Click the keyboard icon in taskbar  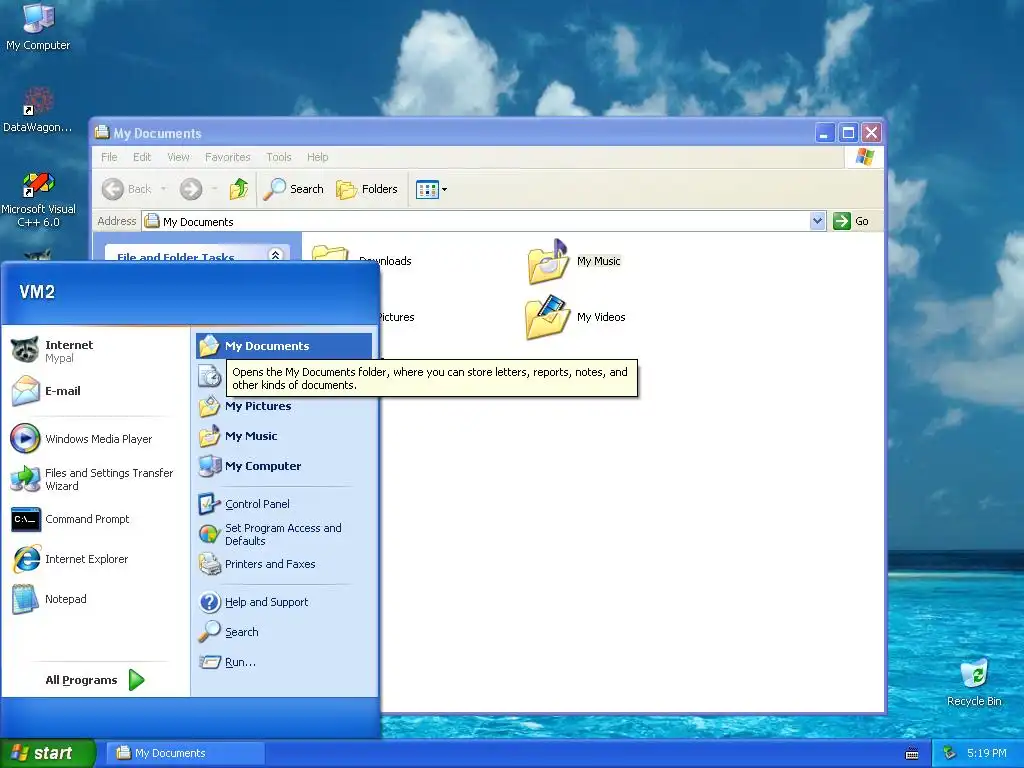912,754
